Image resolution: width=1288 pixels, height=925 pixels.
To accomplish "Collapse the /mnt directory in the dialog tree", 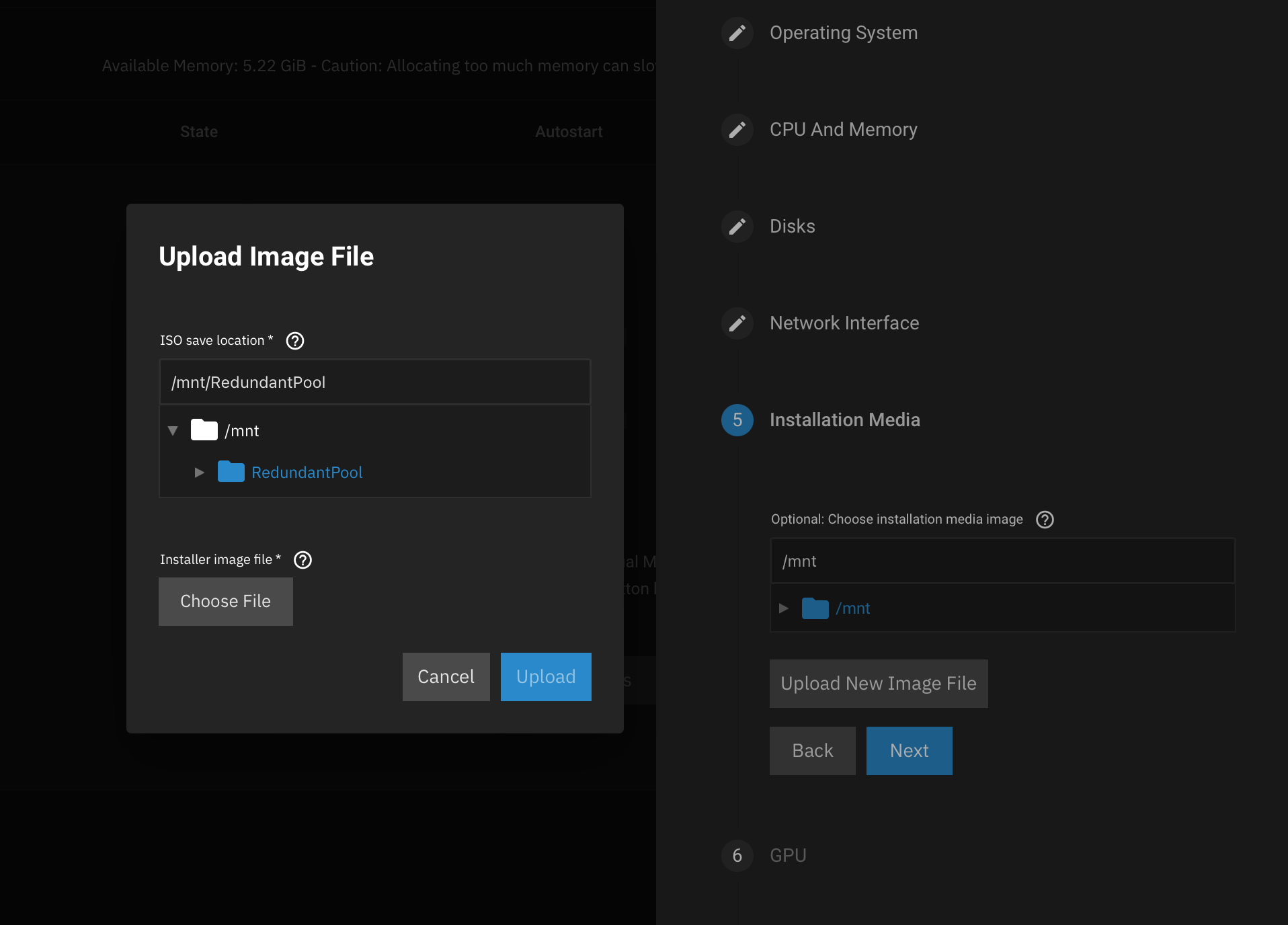I will (x=173, y=430).
